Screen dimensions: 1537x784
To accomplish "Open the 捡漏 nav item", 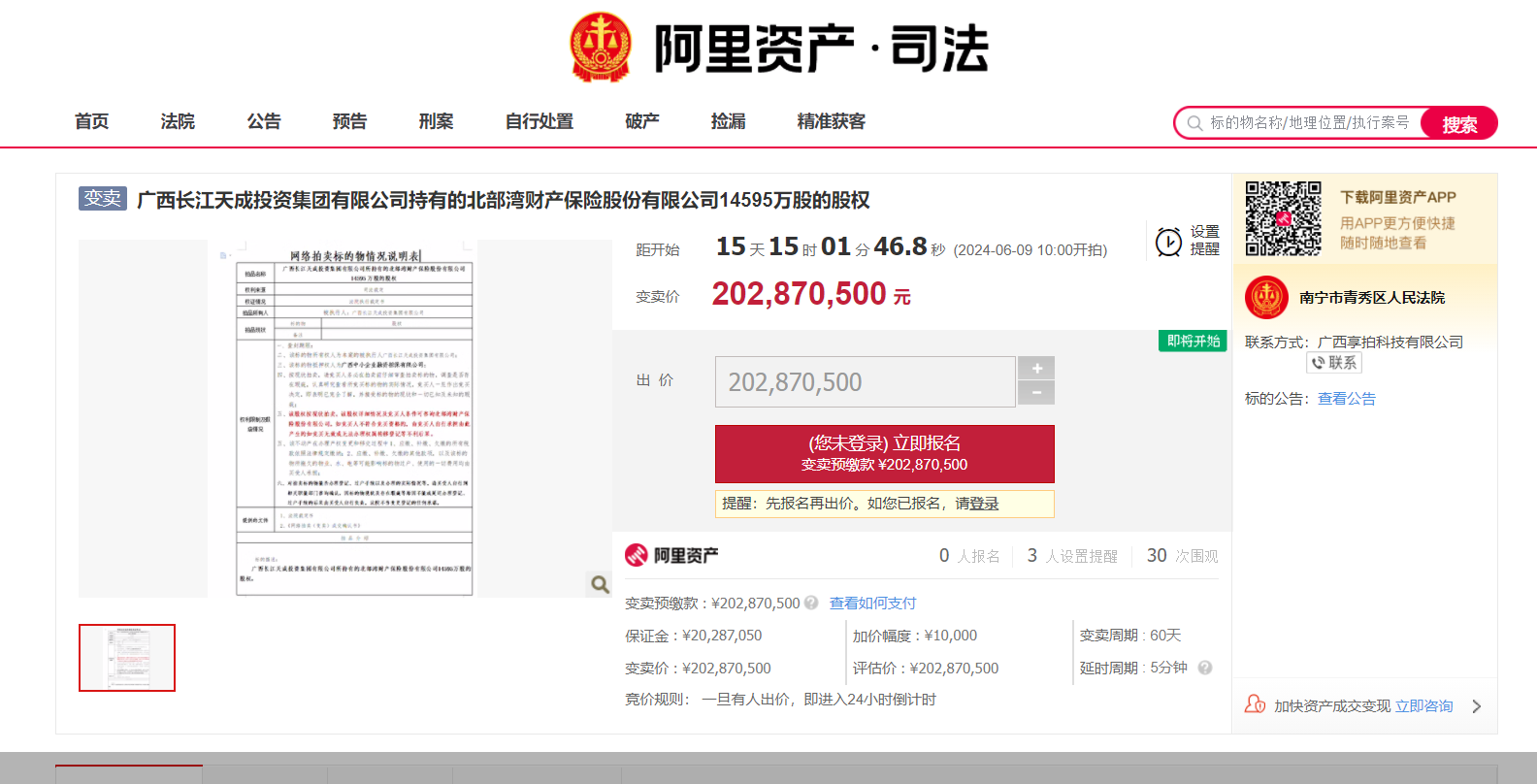I will click(729, 121).
